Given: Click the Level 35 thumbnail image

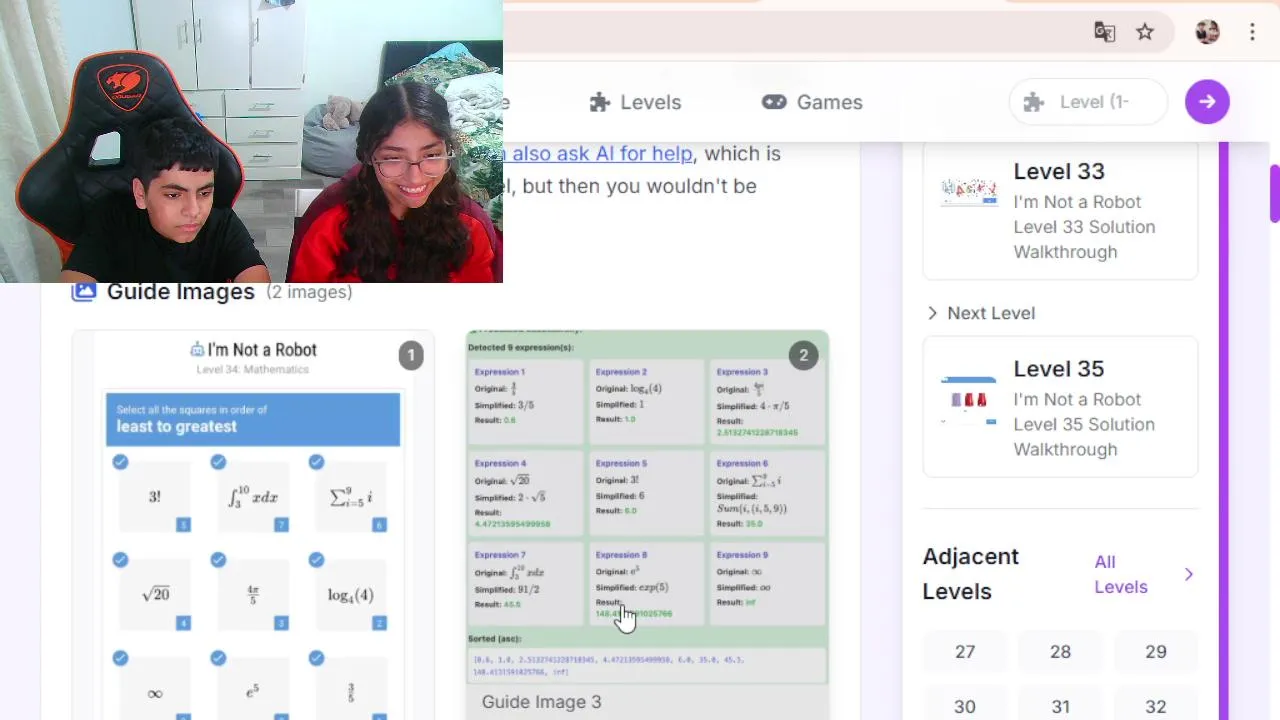Looking at the screenshot, I should (x=969, y=400).
